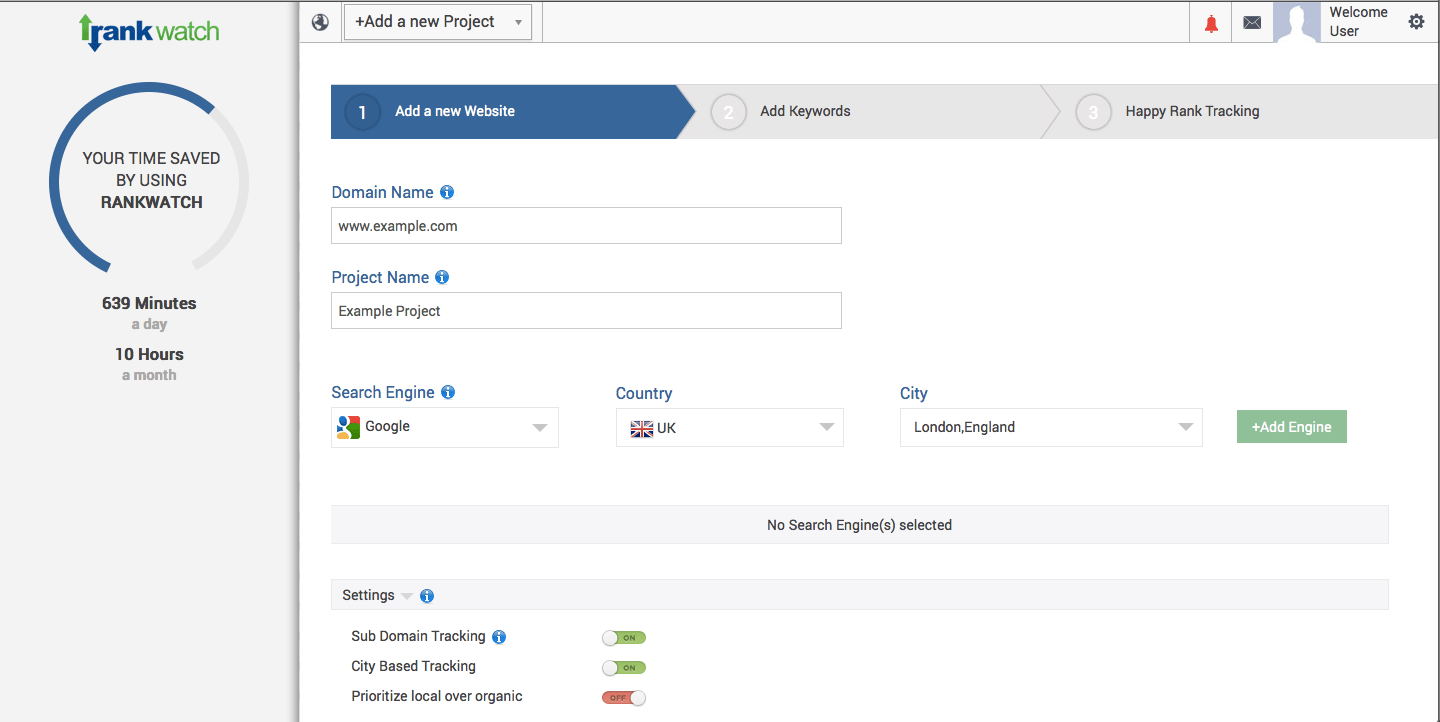Click the step 2 circle icon

point(728,112)
